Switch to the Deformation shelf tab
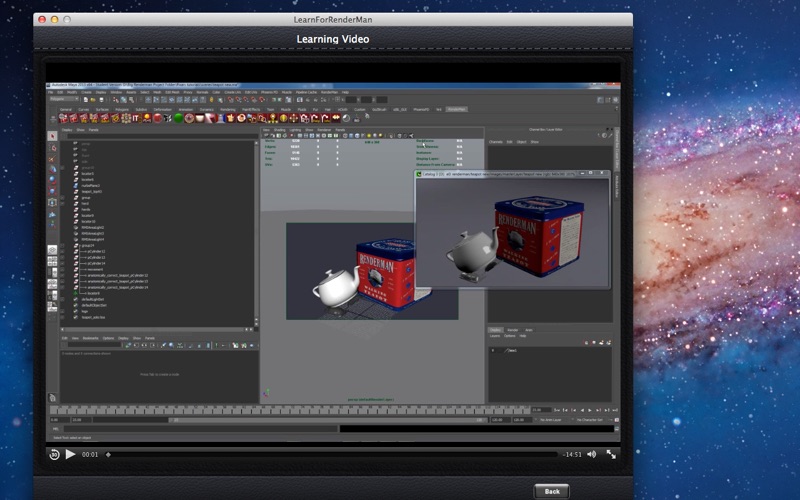800x500 pixels. (163, 110)
